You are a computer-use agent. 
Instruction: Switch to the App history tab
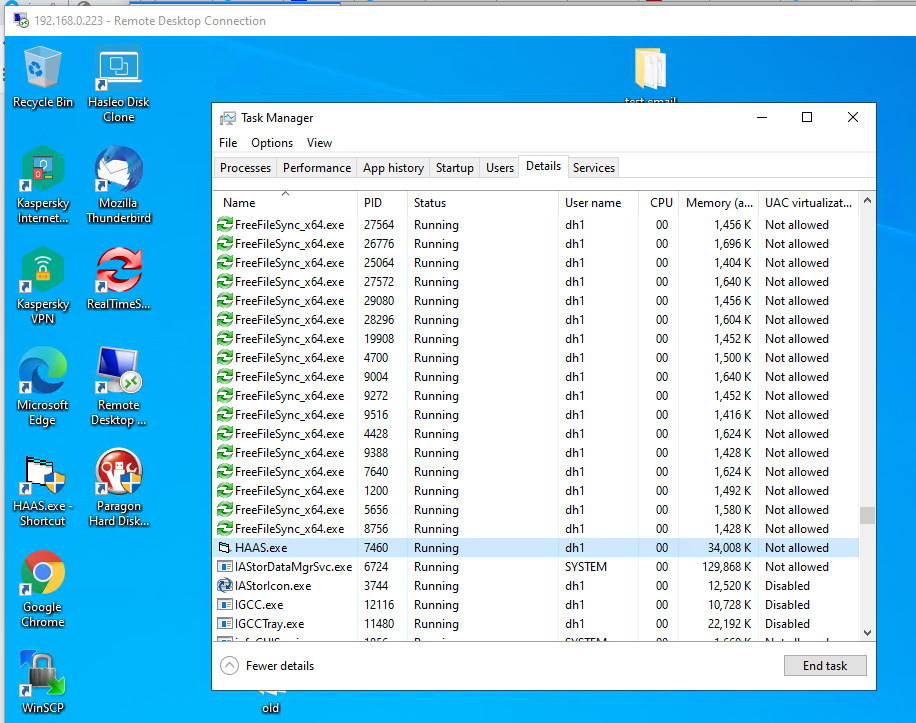point(393,168)
